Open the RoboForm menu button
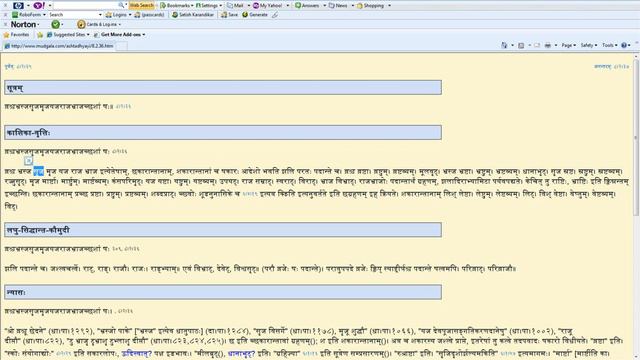Image resolution: width=640 pixels, height=360 pixels. click(x=29, y=15)
